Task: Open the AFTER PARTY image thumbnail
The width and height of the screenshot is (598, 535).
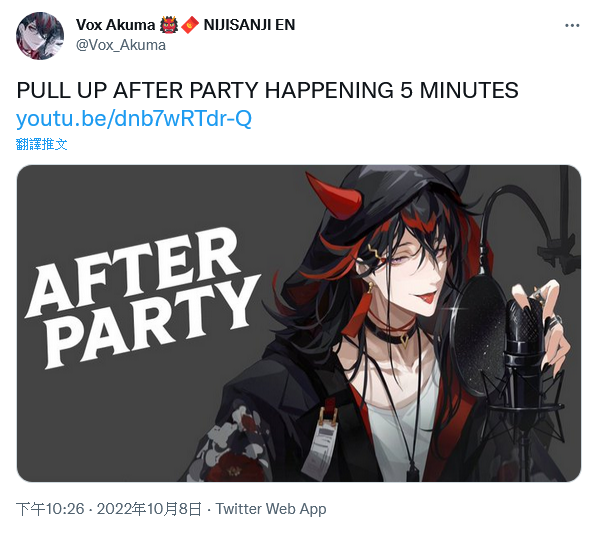Action: click(x=299, y=323)
